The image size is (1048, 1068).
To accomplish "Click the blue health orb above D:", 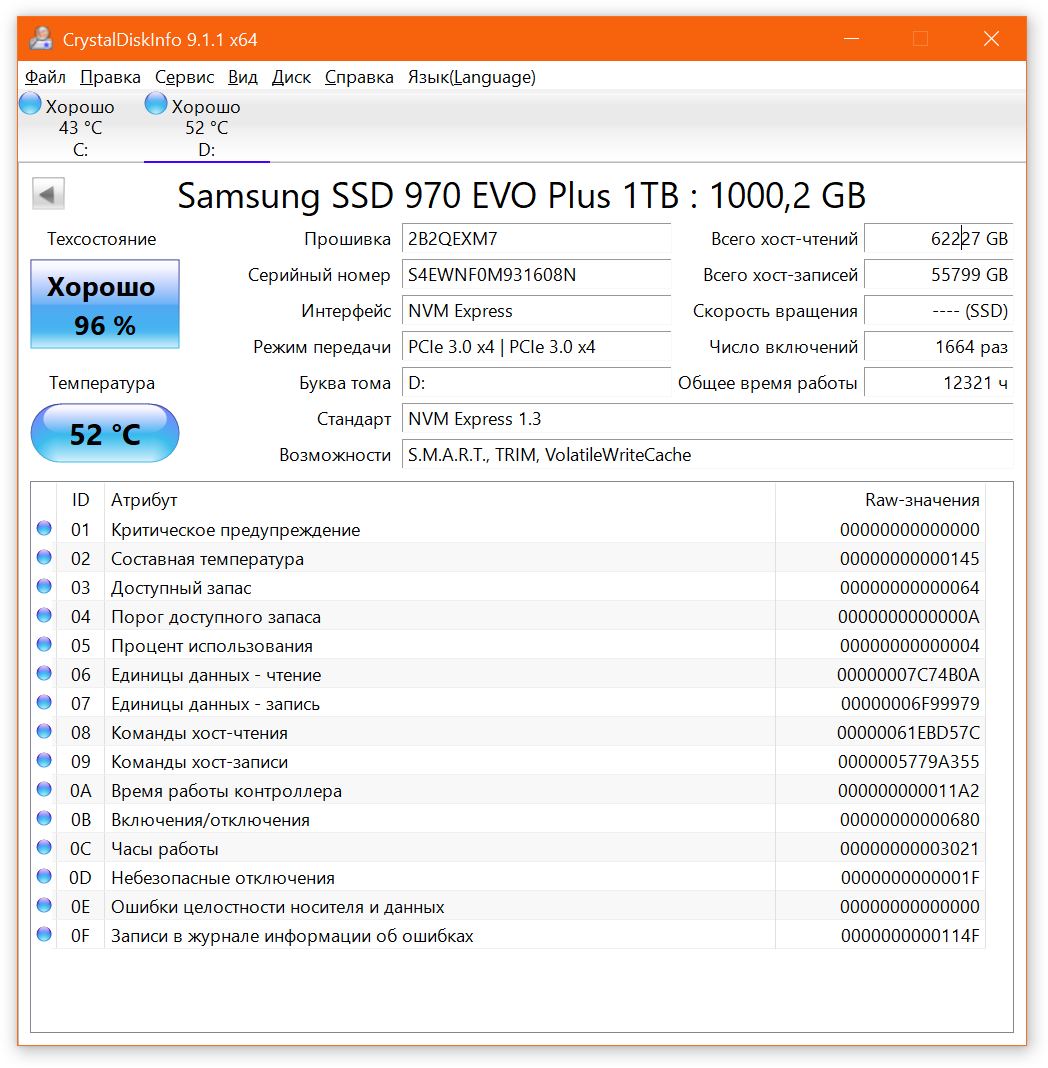I will pyautogui.click(x=156, y=103).
